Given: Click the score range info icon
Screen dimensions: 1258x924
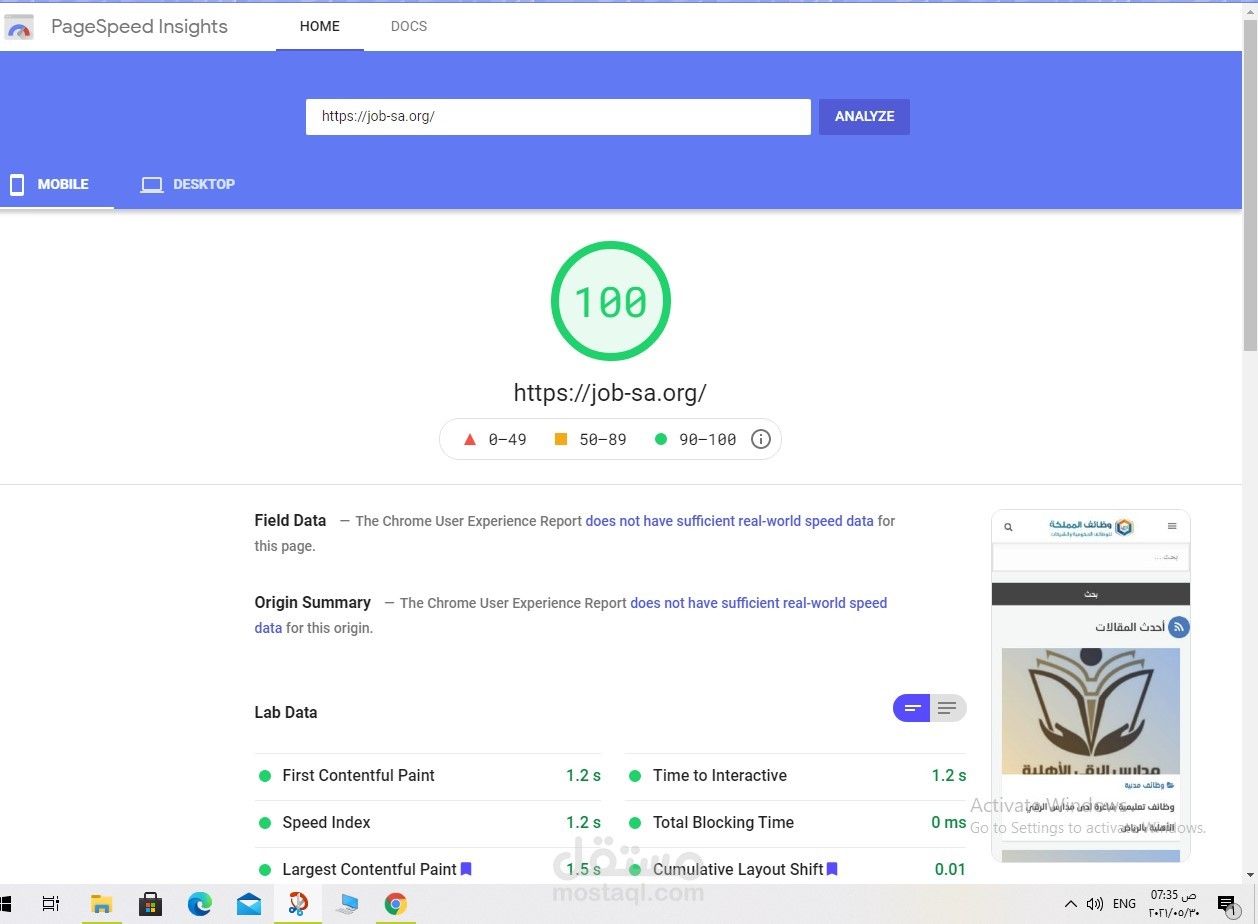Looking at the screenshot, I should tap(760, 438).
